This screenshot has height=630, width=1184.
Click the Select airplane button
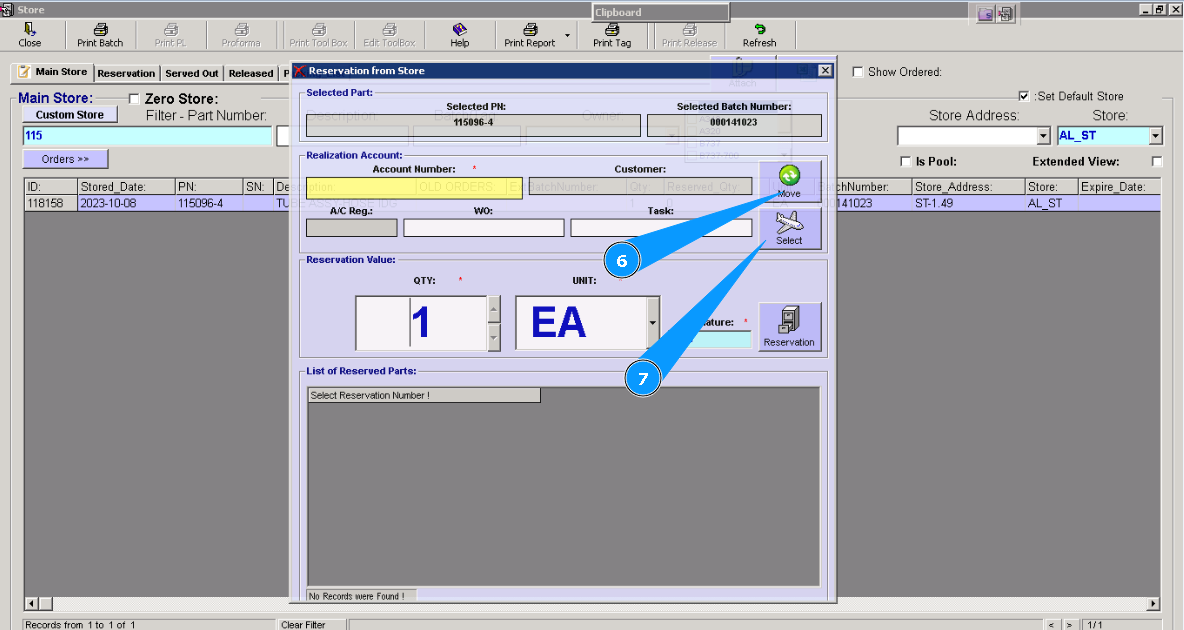(789, 228)
